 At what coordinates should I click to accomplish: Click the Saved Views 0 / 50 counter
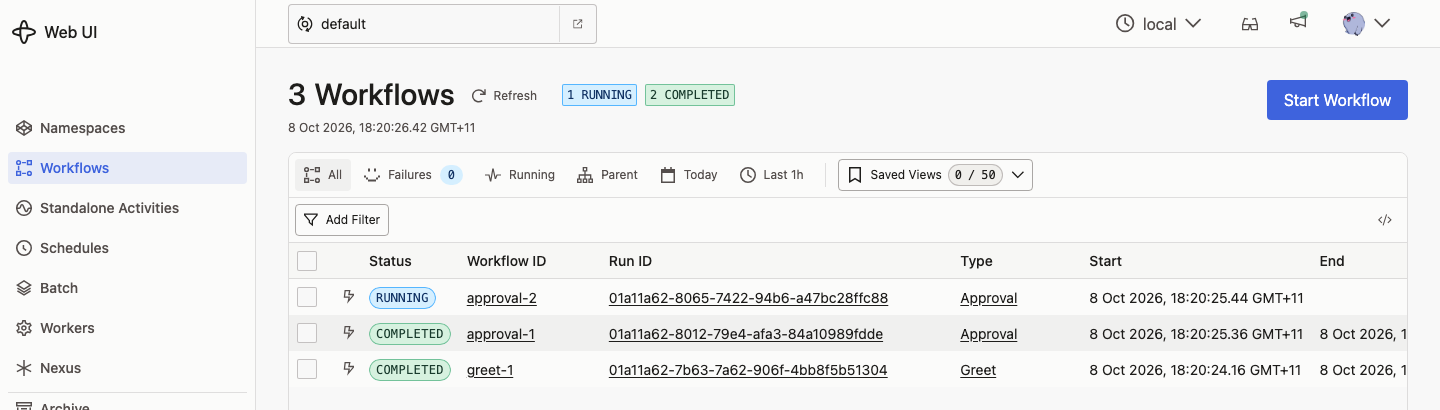point(975,175)
